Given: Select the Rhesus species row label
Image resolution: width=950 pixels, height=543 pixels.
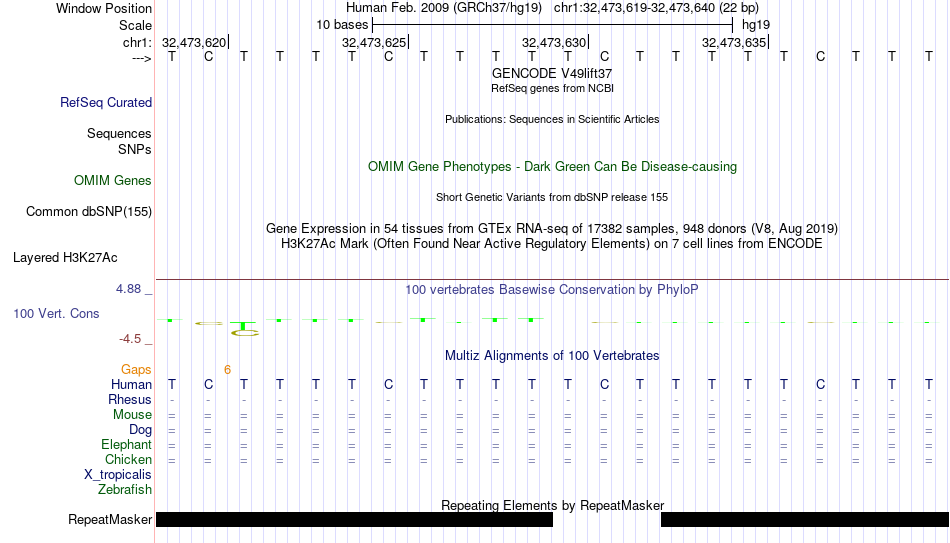Looking at the screenshot, I should point(130,399).
